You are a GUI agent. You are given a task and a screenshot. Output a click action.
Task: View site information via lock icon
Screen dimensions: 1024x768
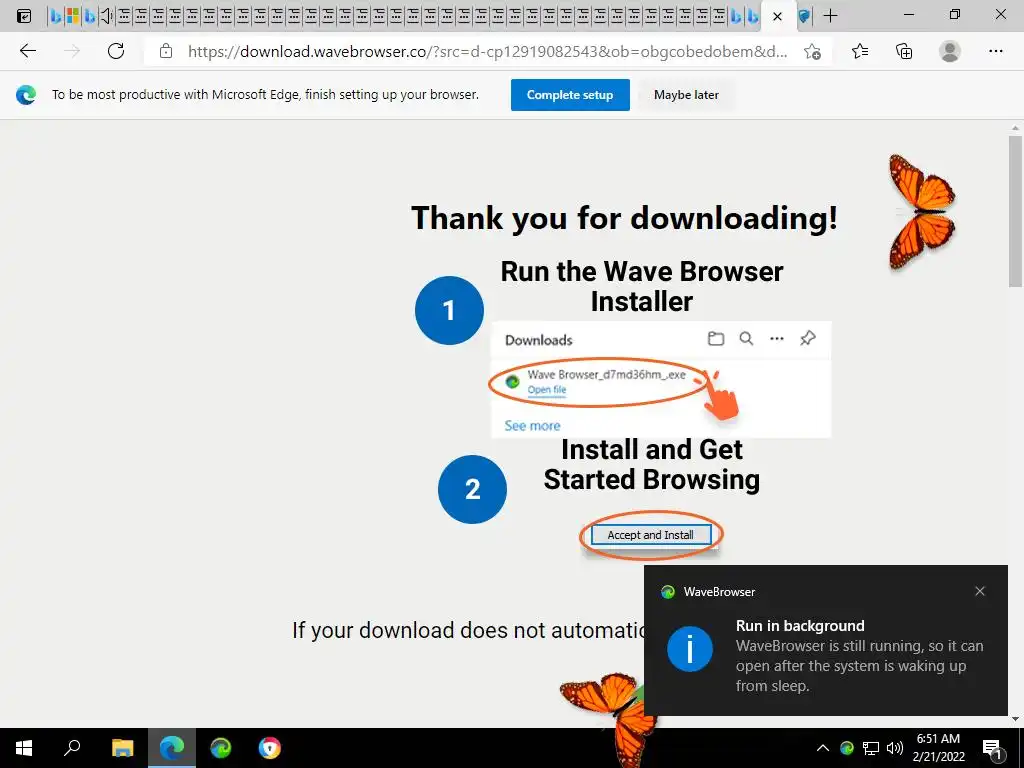click(x=166, y=51)
